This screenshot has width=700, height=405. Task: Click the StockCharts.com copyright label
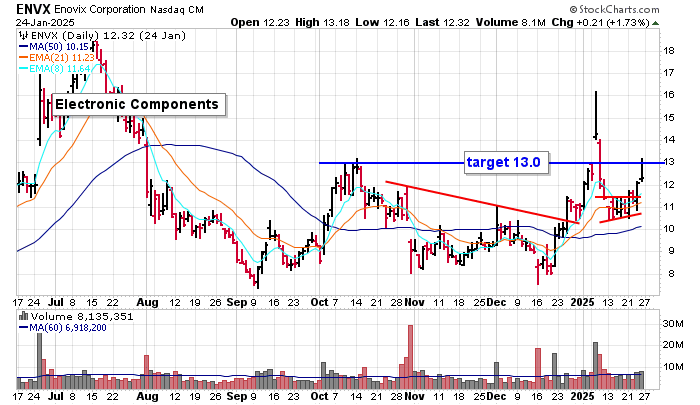click(x=614, y=9)
